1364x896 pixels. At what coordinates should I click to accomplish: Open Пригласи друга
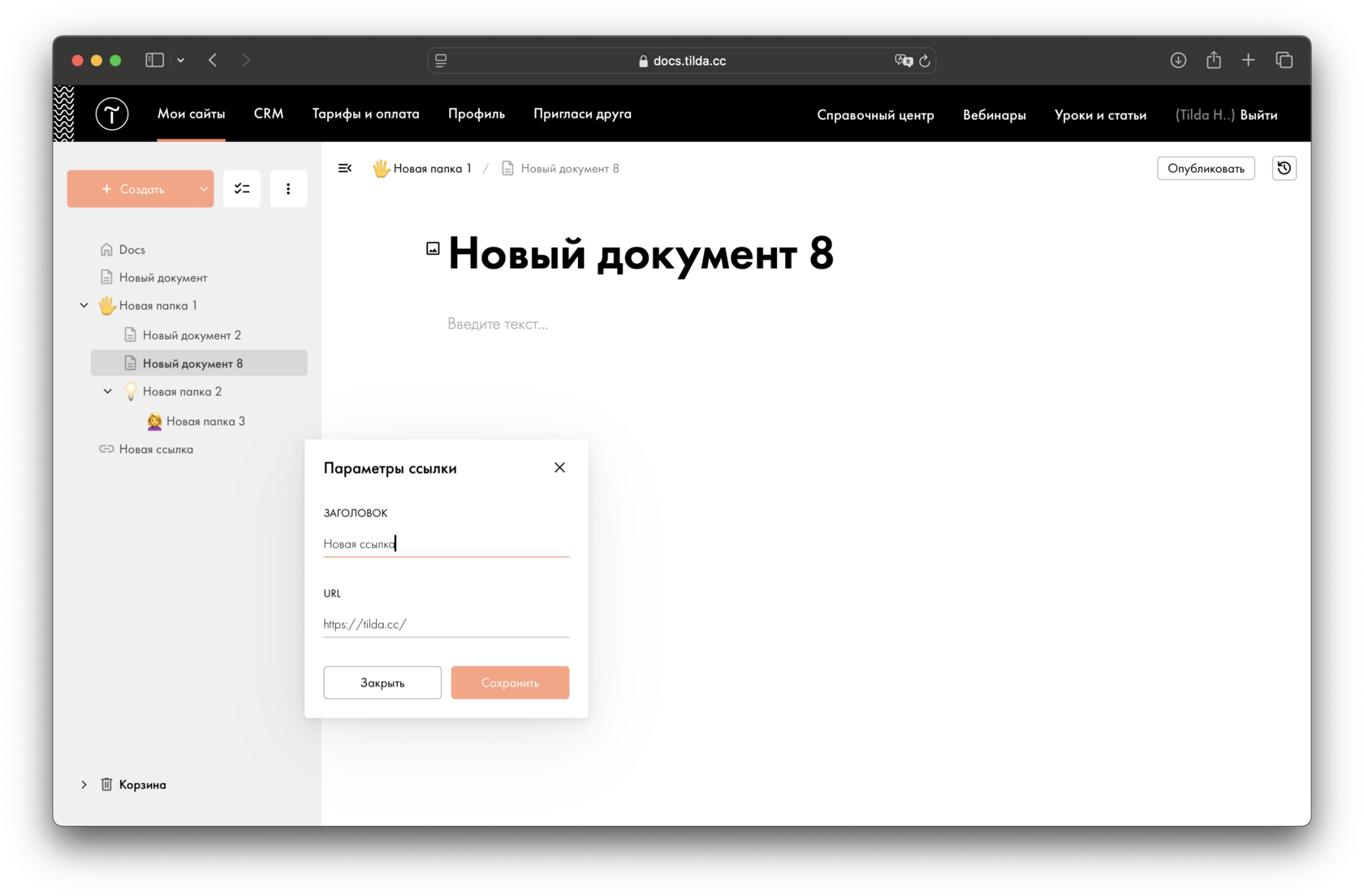point(582,114)
